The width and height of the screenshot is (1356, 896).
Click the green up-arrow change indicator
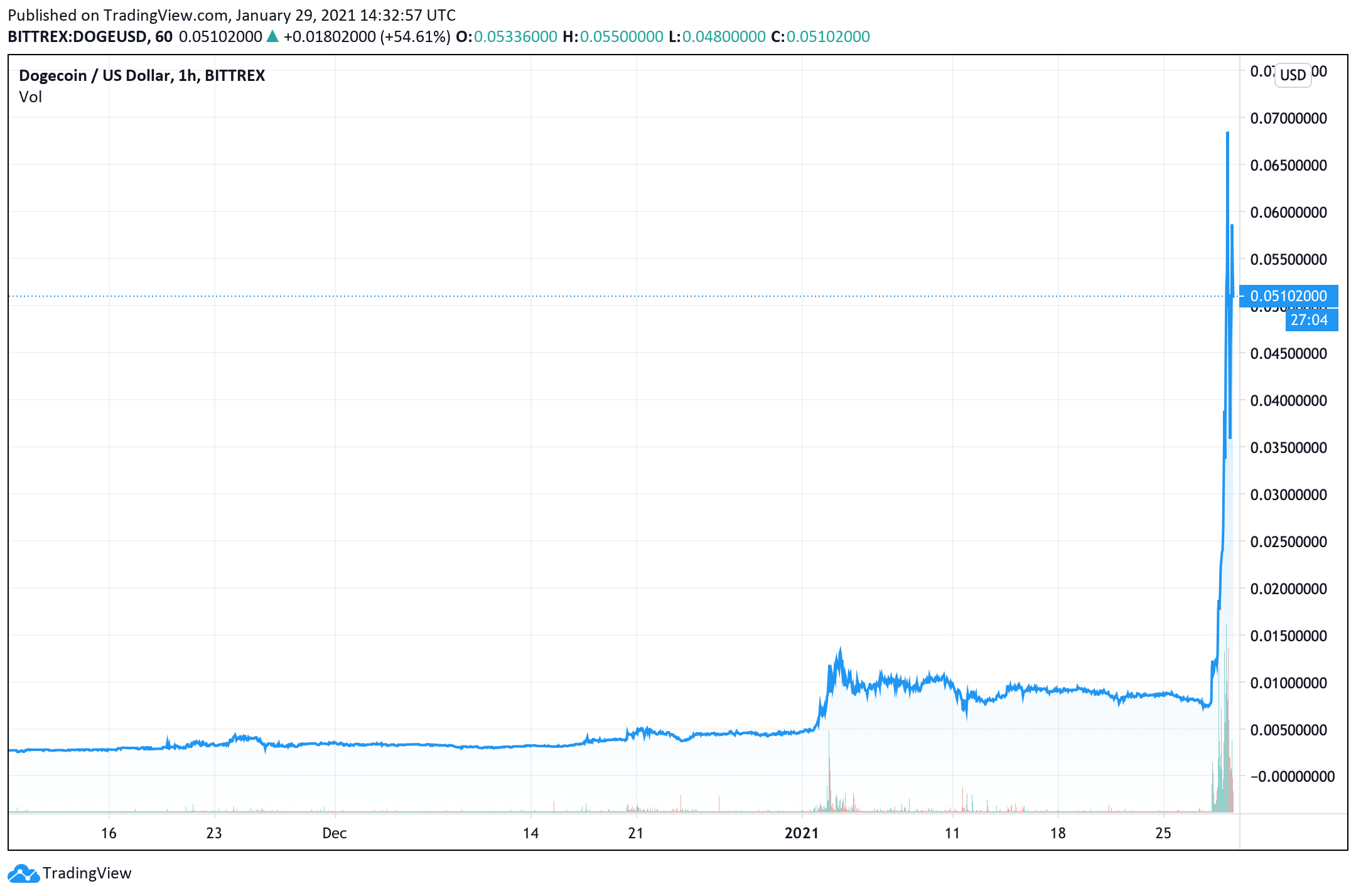coord(272,36)
